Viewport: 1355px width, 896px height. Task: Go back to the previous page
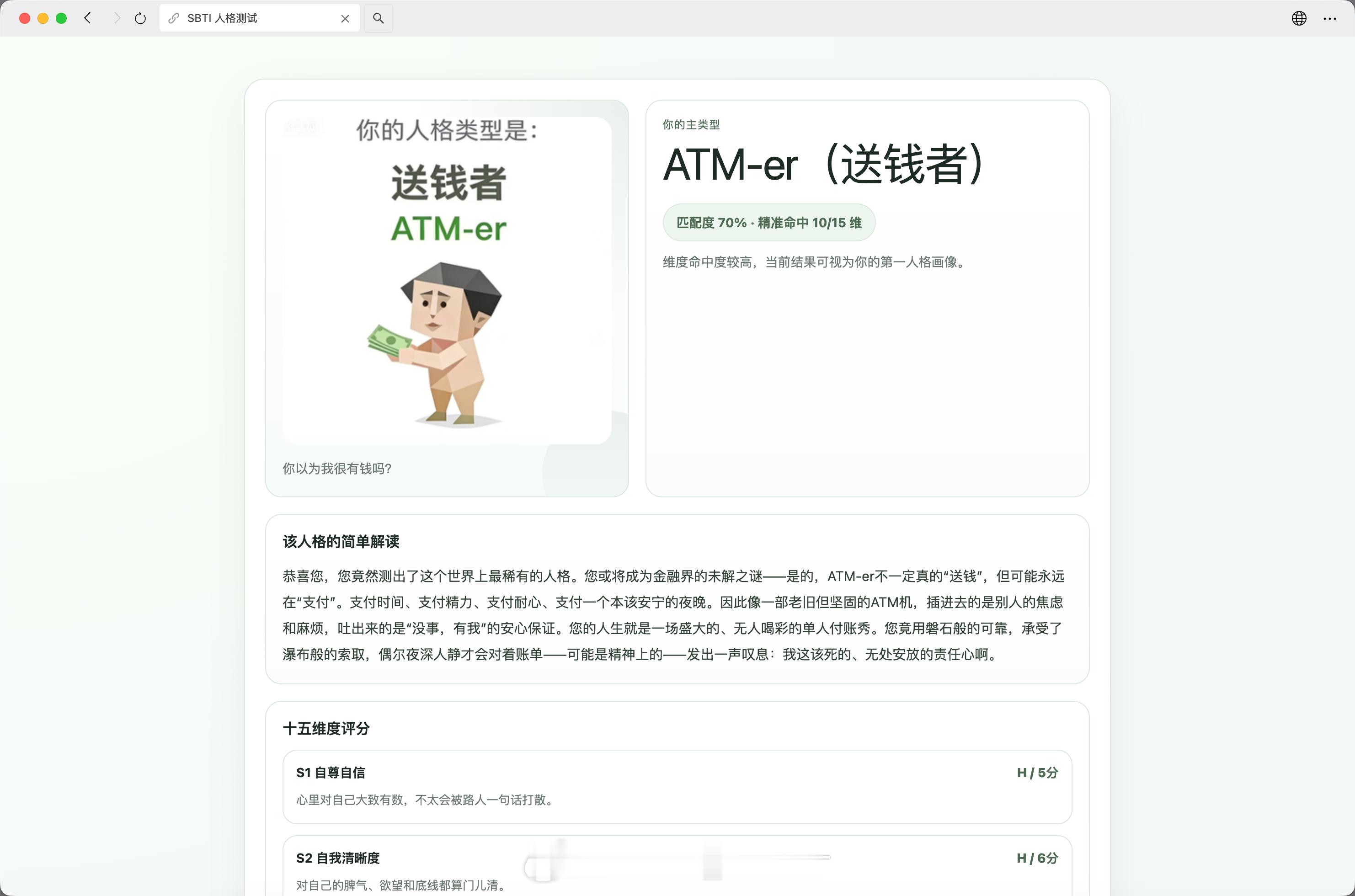(x=87, y=18)
